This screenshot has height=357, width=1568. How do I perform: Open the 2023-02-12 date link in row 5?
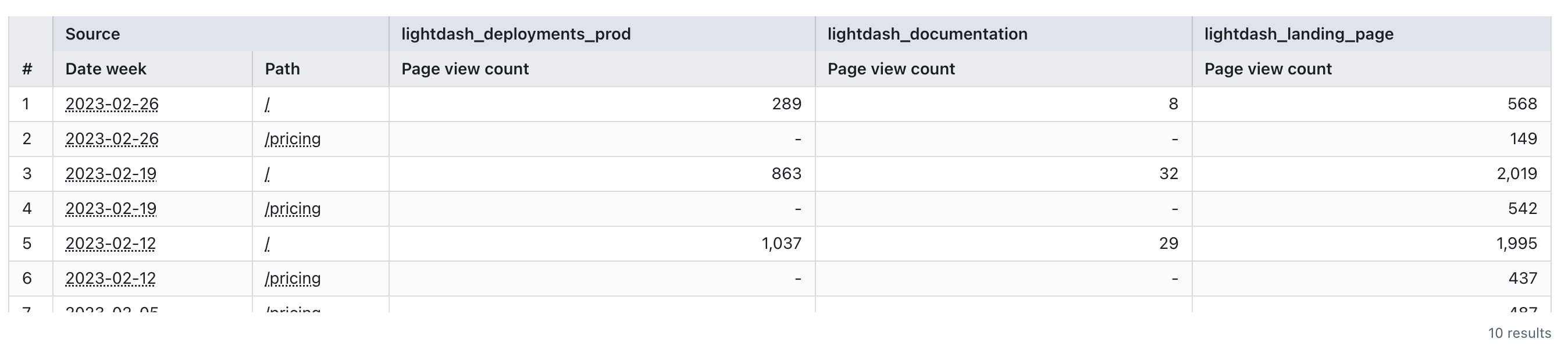click(x=112, y=243)
